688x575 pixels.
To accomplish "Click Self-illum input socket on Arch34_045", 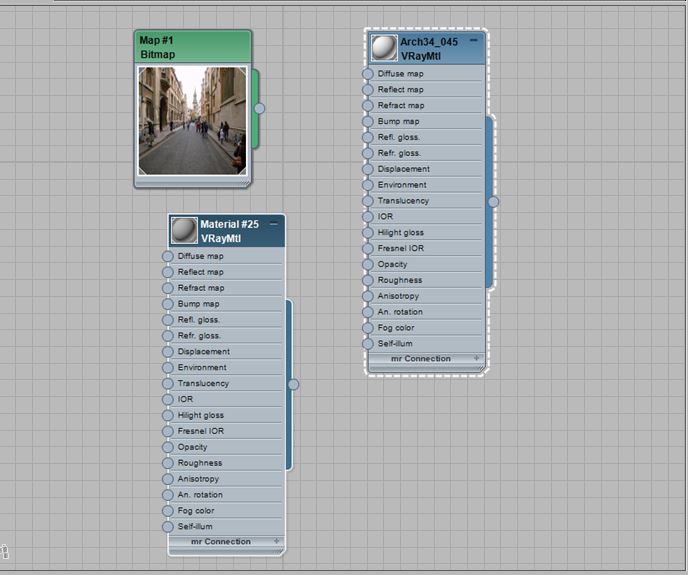I will click(368, 344).
